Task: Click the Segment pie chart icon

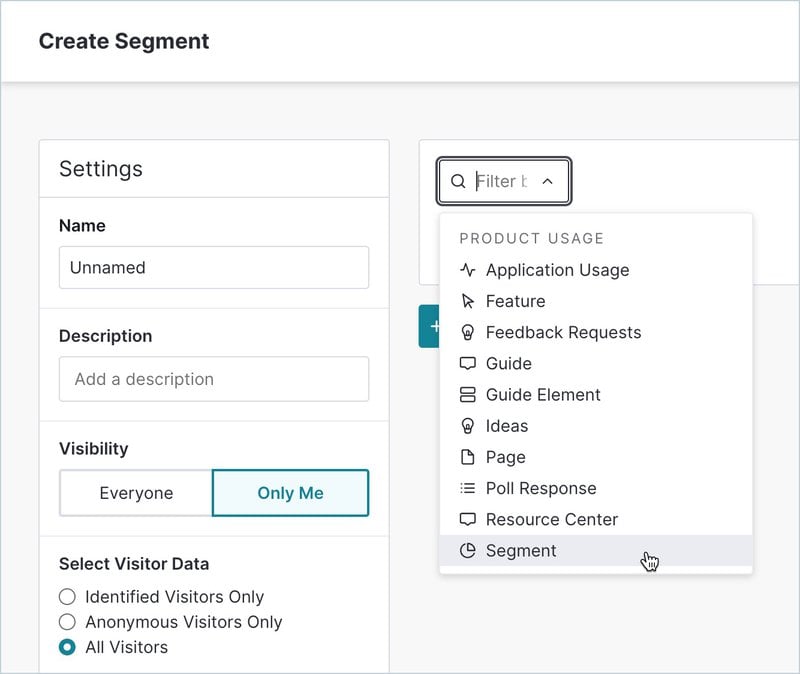Action: point(467,551)
